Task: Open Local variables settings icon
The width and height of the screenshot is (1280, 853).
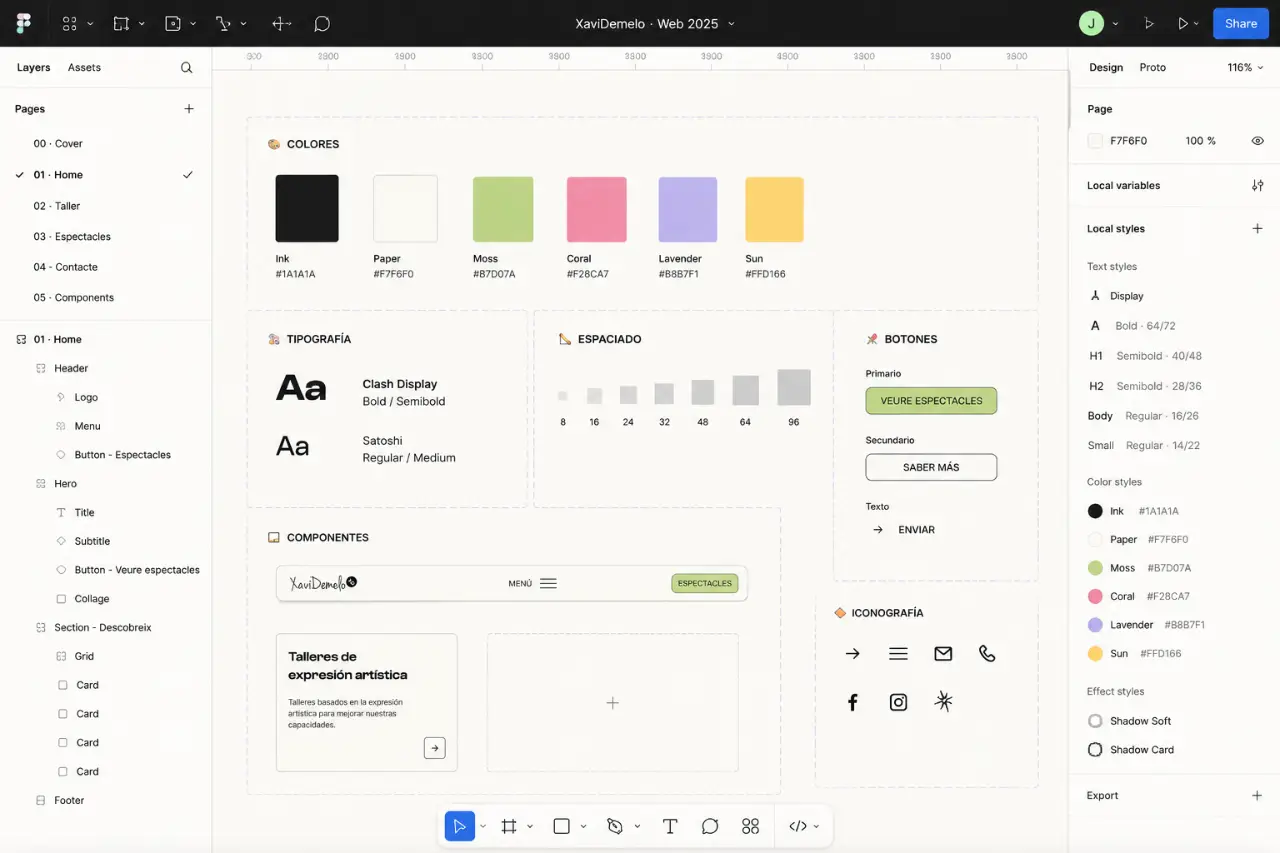Action: [x=1258, y=185]
